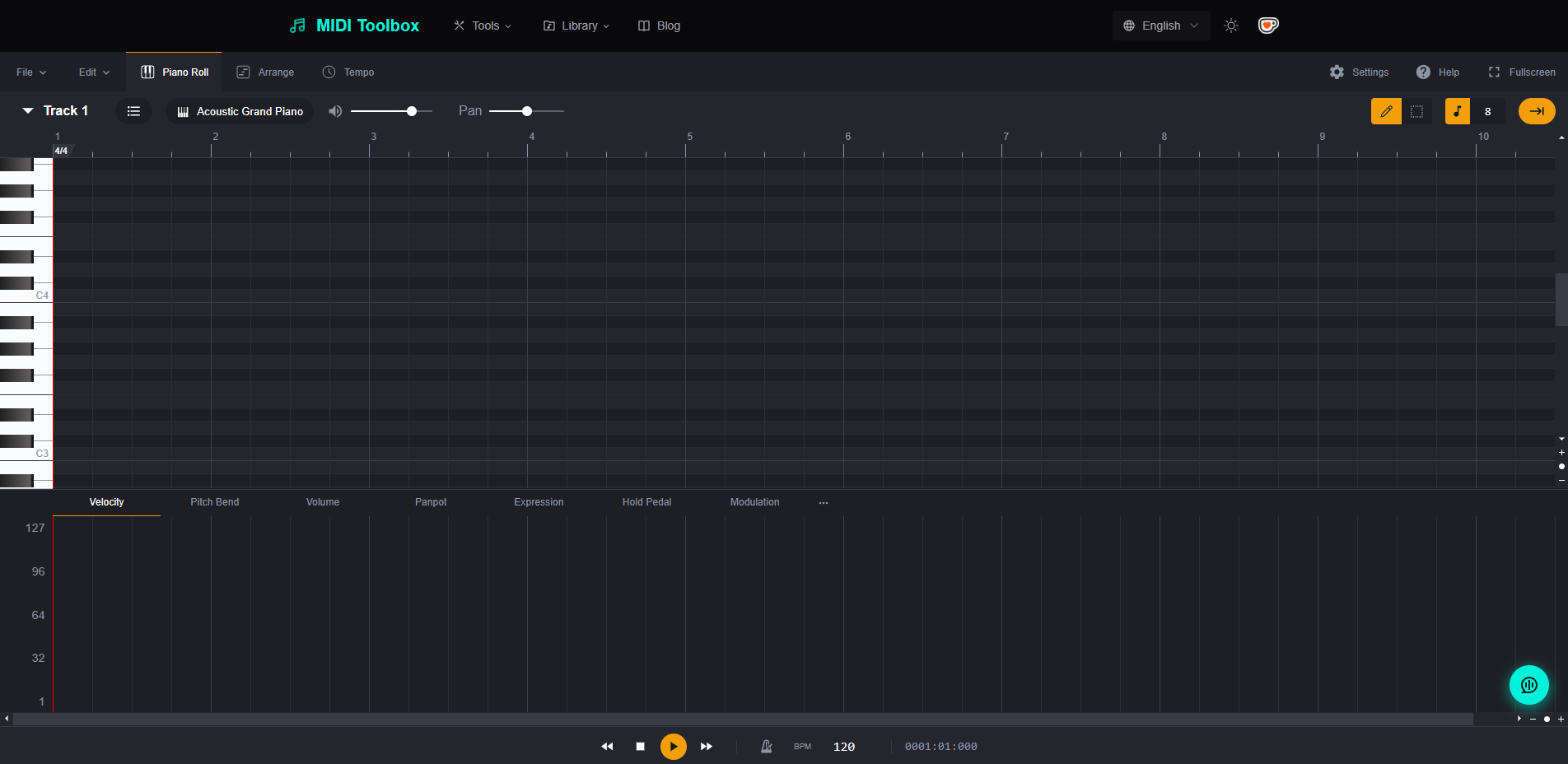Select the Pitch Bend controller tab

[x=214, y=502]
